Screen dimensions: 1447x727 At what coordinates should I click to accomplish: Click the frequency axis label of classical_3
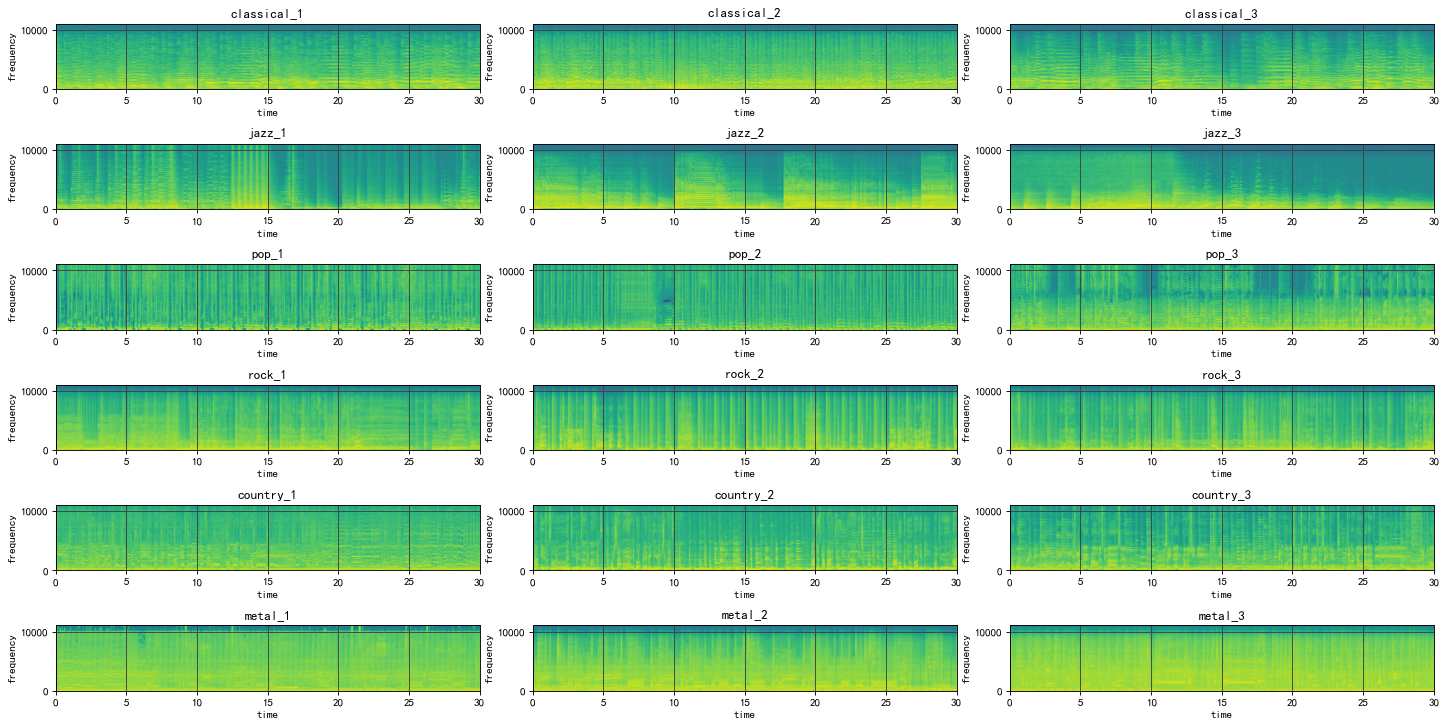click(x=967, y=57)
